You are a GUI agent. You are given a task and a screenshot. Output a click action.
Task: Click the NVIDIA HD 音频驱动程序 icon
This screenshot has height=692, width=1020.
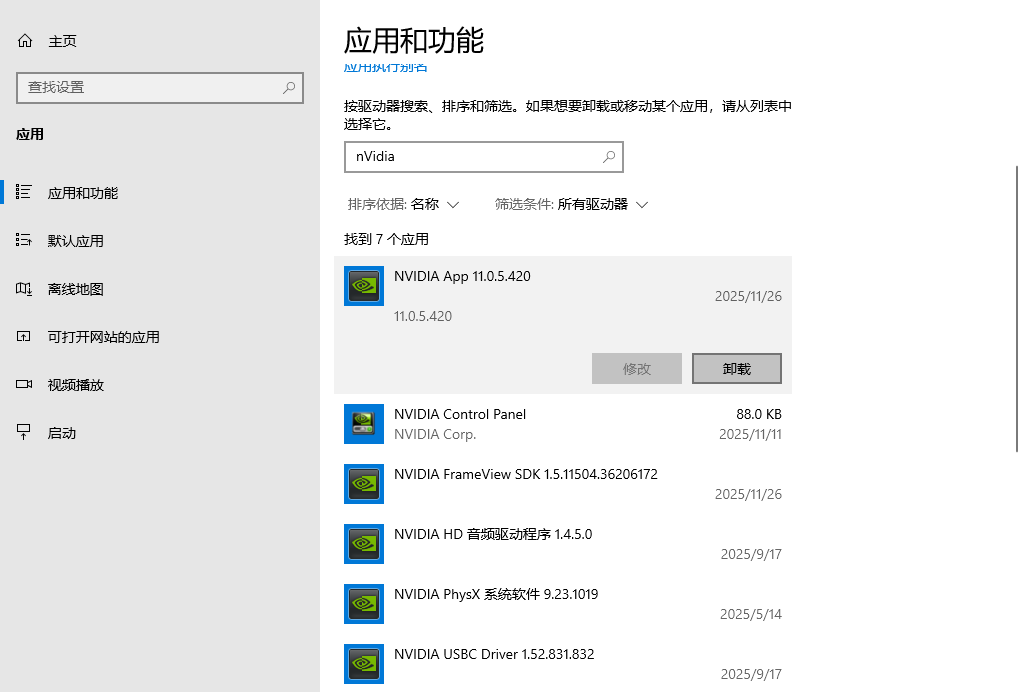click(364, 544)
